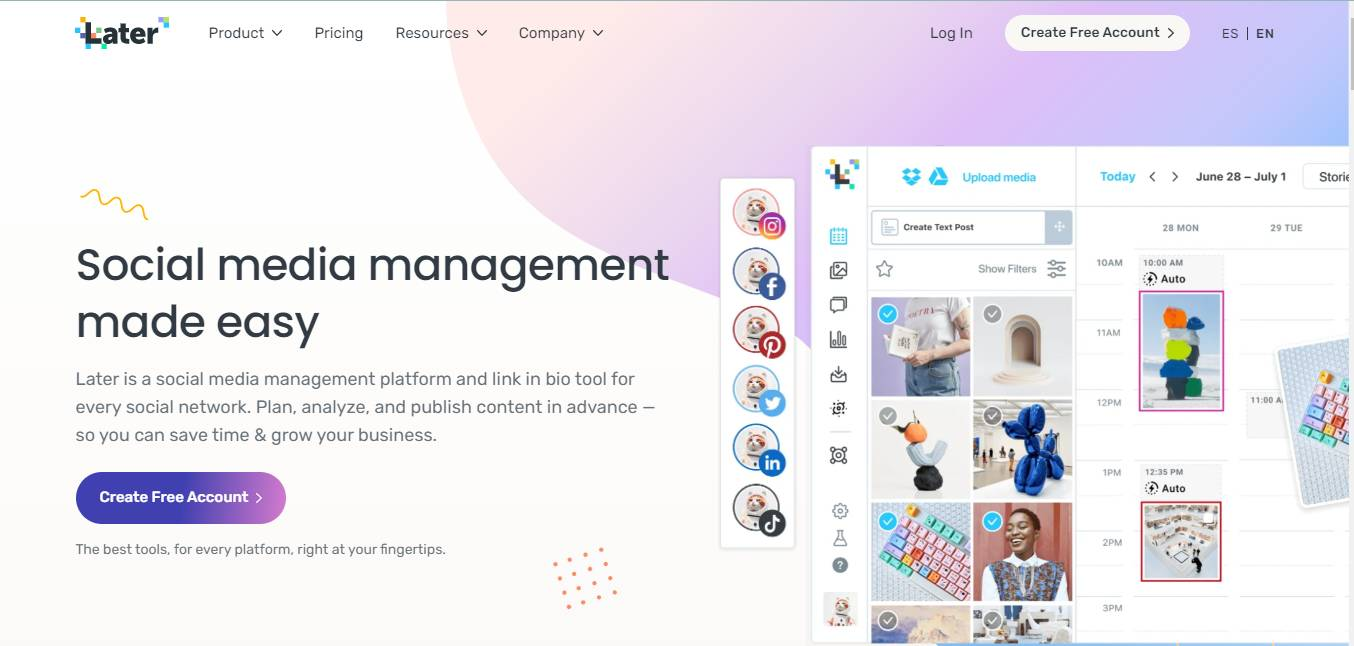Click the Help question mark icon

(x=840, y=565)
